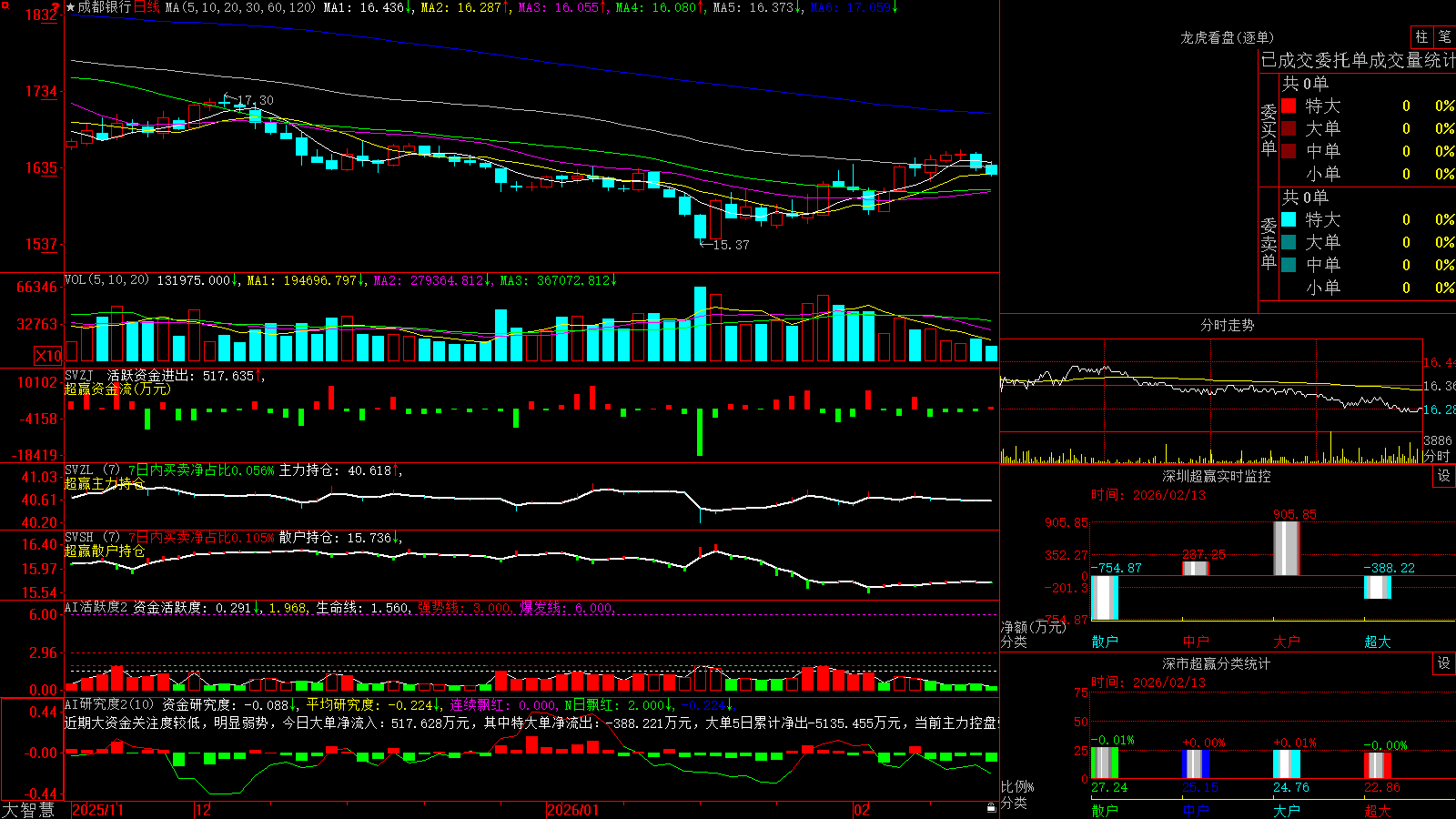Click the 日线 period label
This screenshot has width=1456, height=819.
click(147, 7)
